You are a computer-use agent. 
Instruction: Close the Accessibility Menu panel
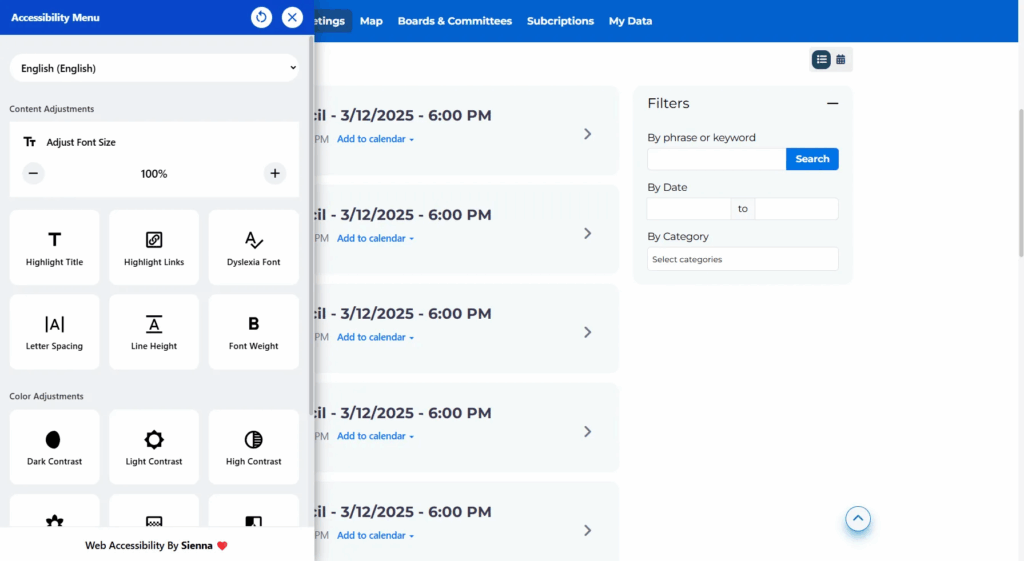coord(292,17)
